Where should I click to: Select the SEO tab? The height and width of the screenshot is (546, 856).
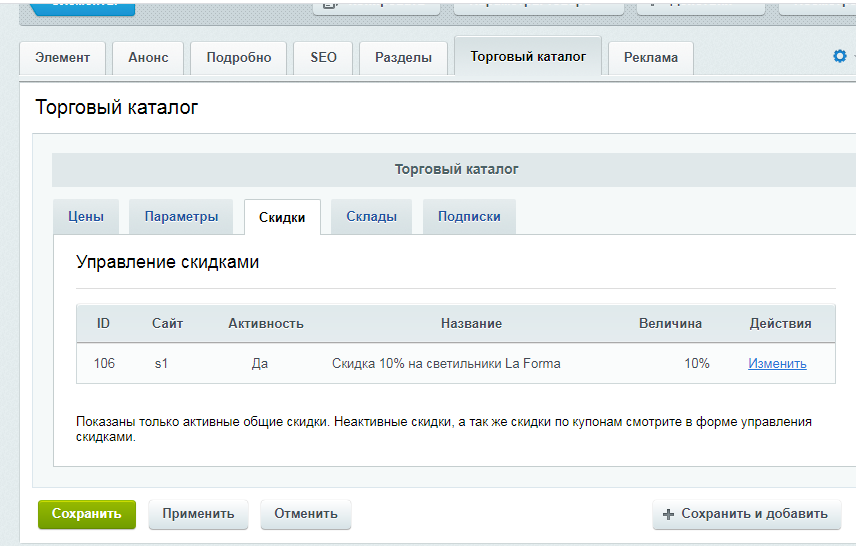tap(323, 58)
